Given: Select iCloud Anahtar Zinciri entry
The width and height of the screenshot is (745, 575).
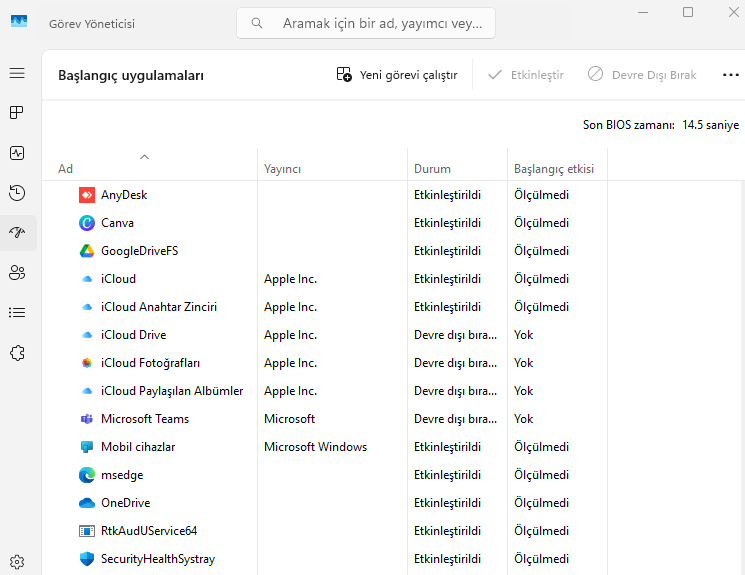Looking at the screenshot, I should (159, 307).
